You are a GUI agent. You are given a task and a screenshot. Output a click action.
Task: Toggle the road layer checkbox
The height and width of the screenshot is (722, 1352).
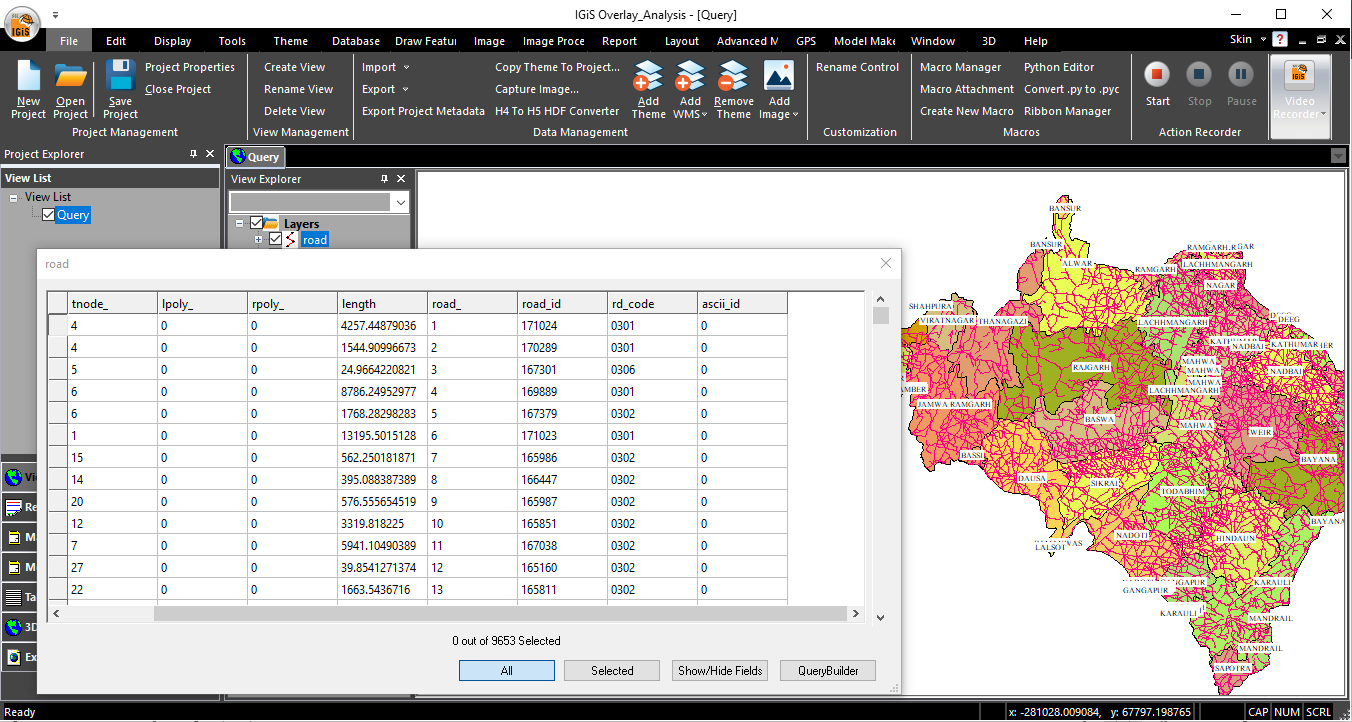point(276,239)
